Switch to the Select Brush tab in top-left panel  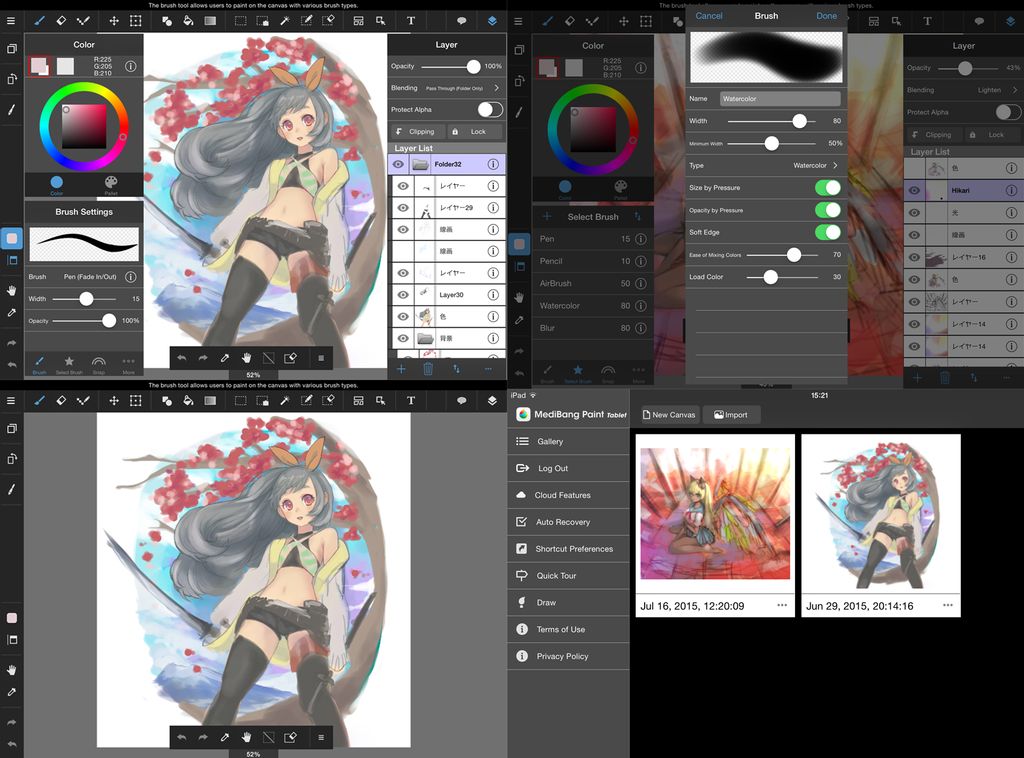(x=69, y=364)
